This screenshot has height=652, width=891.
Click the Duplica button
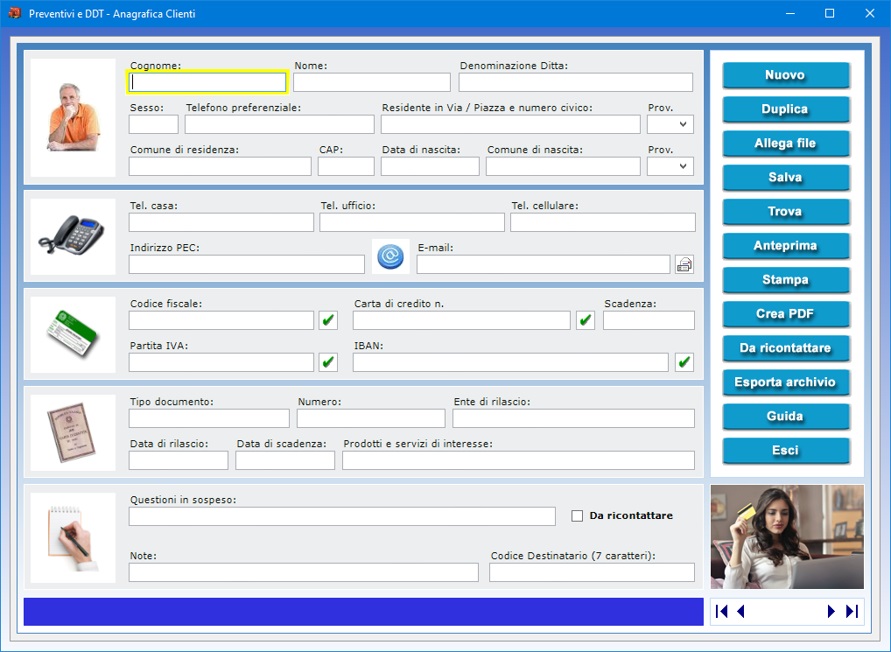785,109
